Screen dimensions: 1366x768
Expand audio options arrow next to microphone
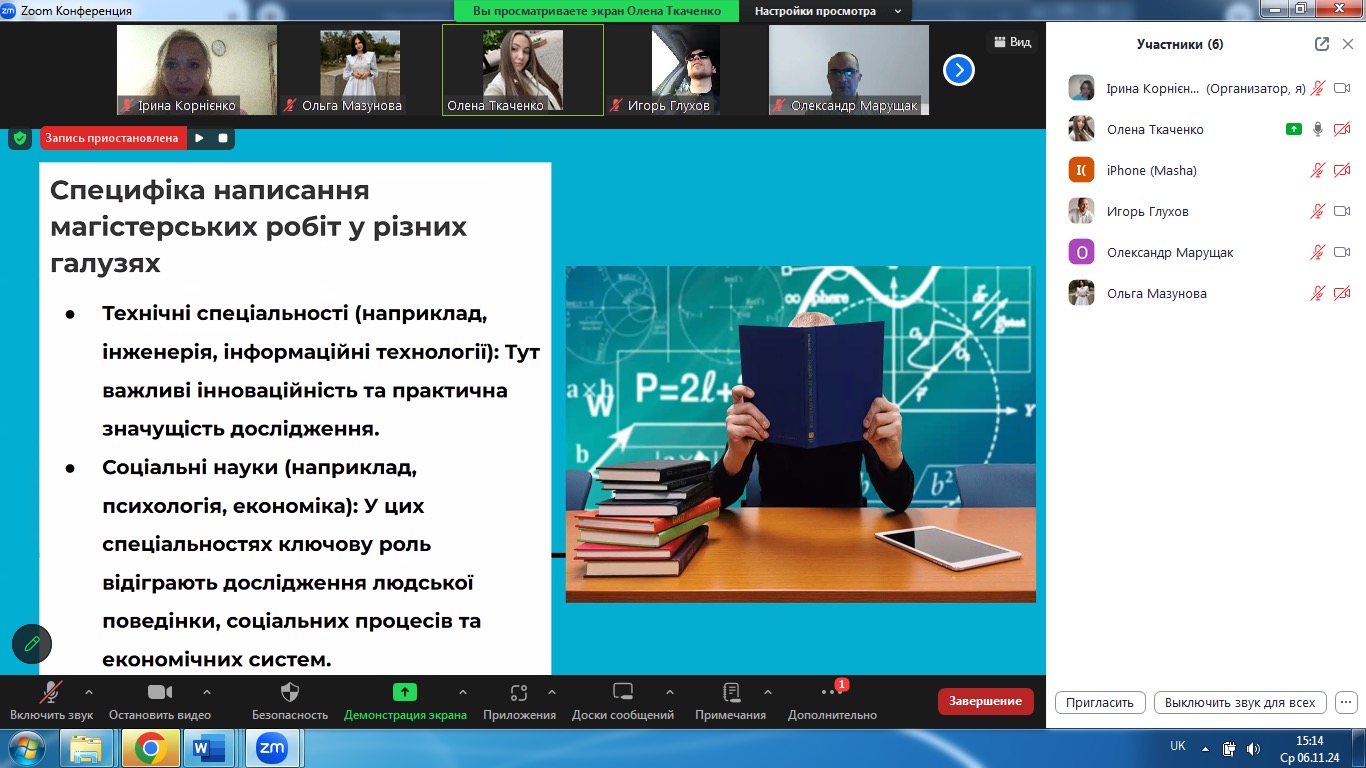point(89,691)
